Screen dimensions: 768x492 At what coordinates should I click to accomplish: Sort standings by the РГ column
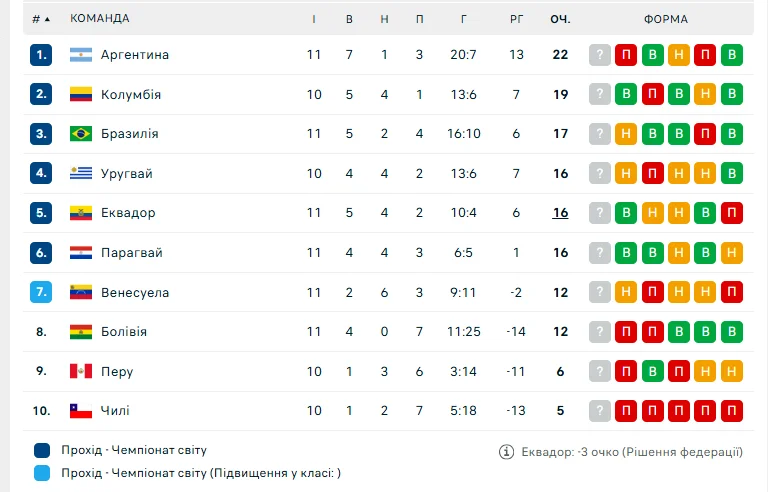[x=516, y=19]
